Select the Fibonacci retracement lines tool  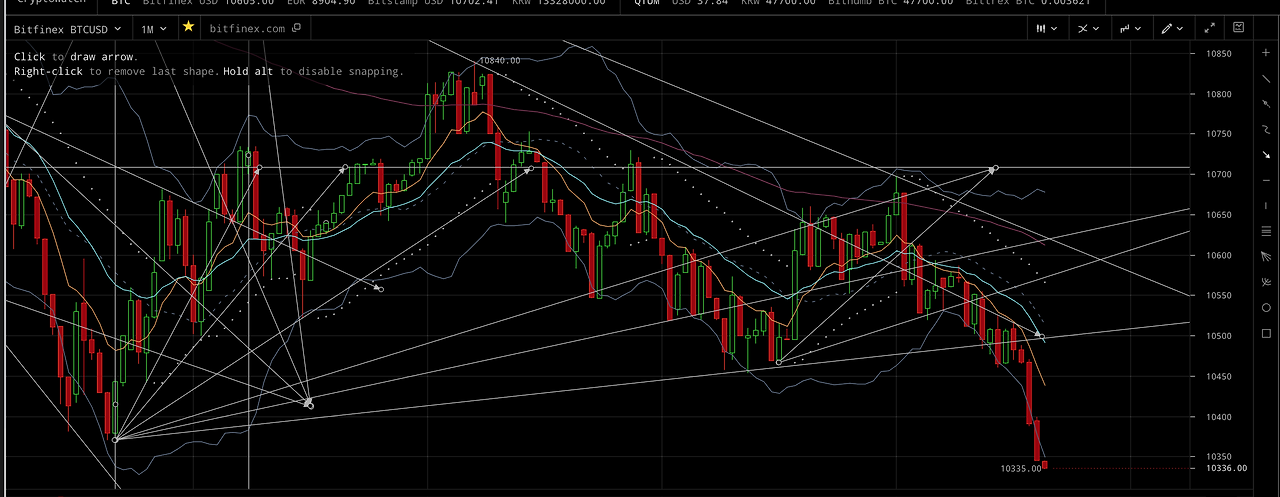(1266, 231)
